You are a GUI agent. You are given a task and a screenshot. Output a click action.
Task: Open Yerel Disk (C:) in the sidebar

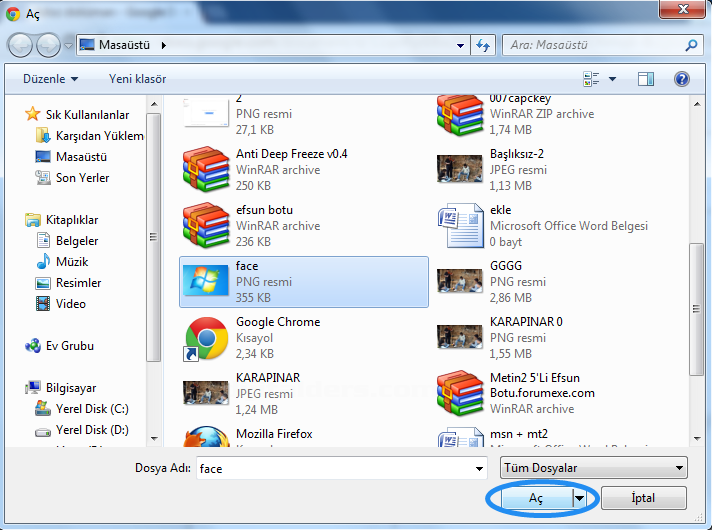coord(91,409)
